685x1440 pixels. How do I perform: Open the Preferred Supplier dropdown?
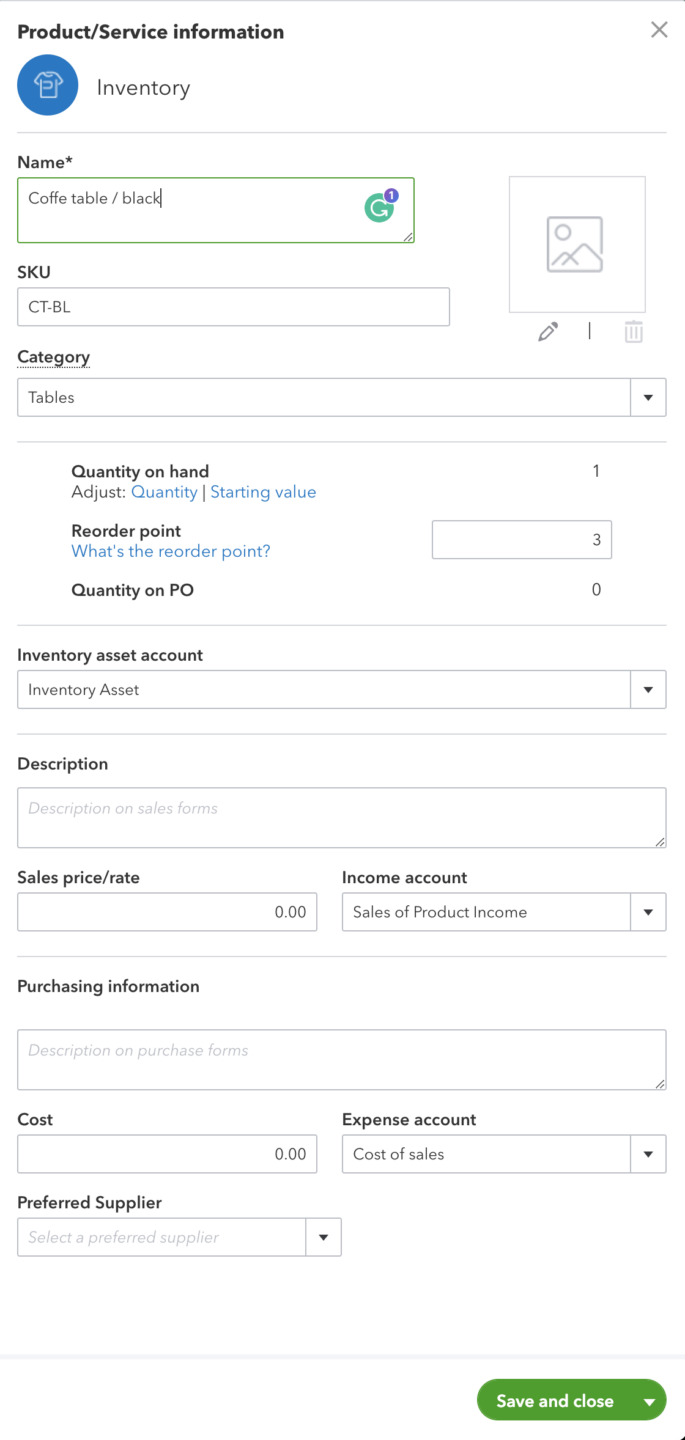click(x=322, y=1237)
